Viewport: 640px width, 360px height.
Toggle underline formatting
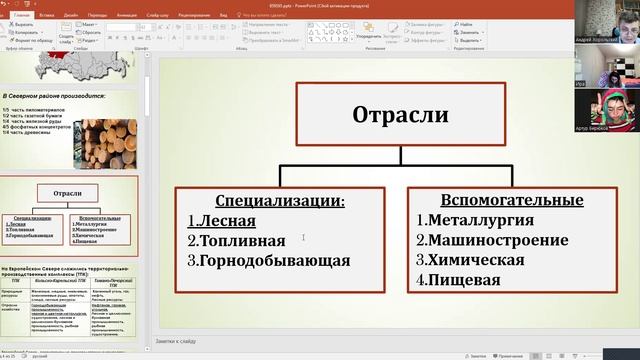point(125,38)
